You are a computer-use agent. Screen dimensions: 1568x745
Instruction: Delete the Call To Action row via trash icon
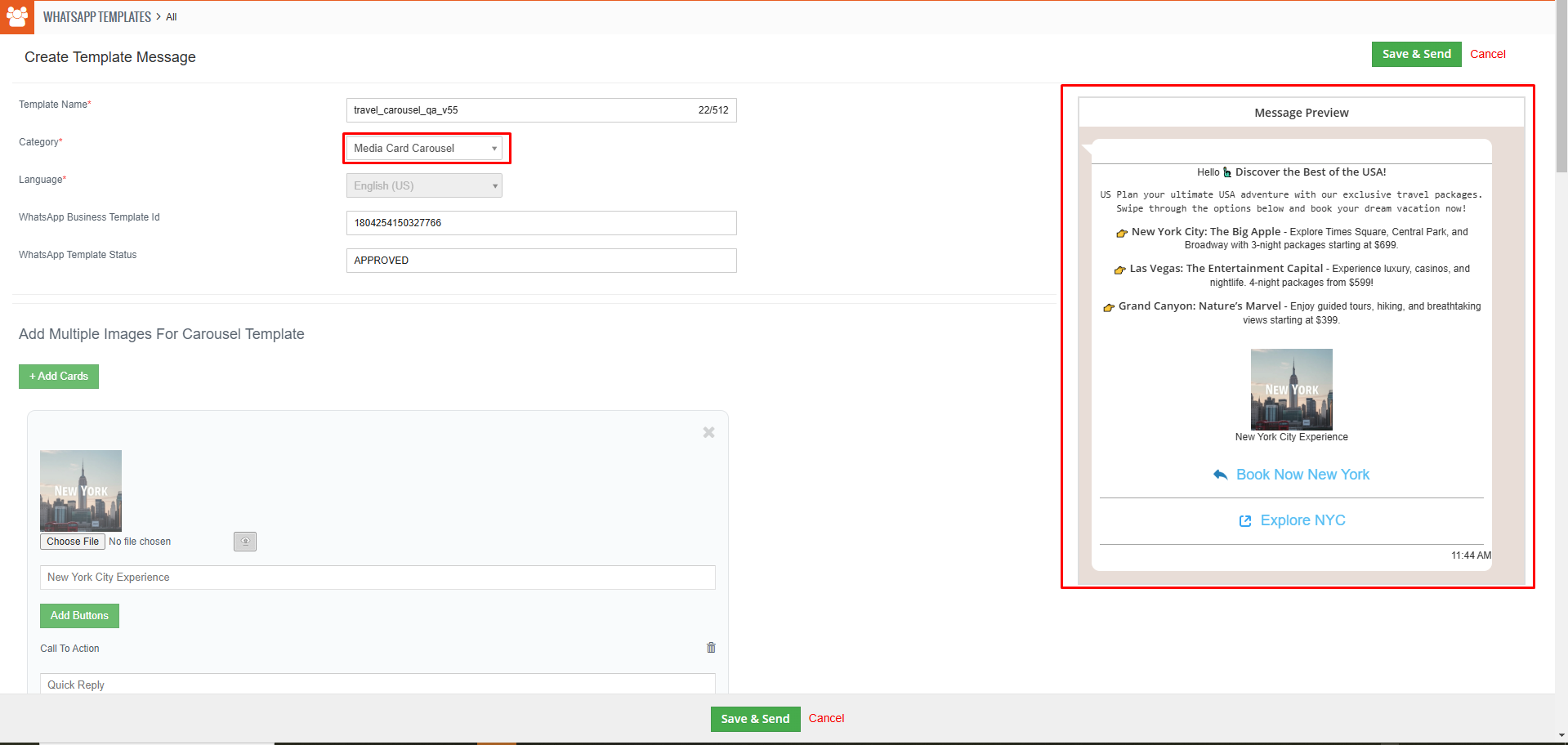(711, 648)
